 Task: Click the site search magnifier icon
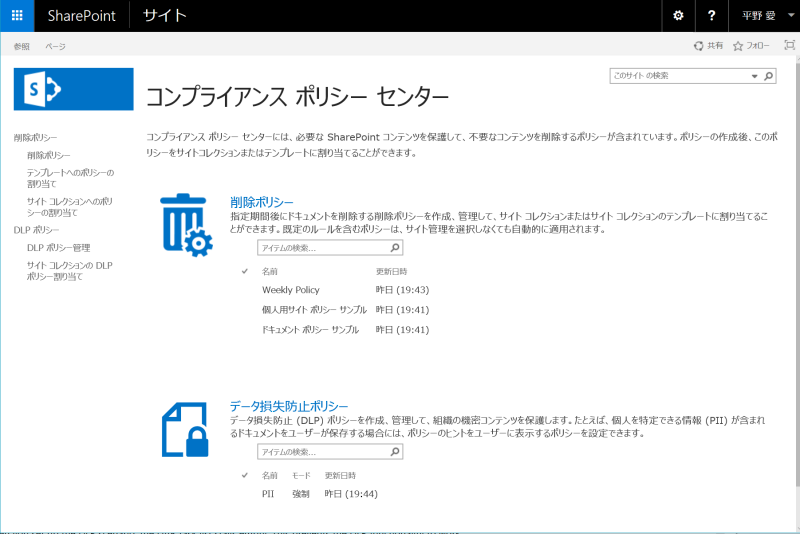pos(768,76)
